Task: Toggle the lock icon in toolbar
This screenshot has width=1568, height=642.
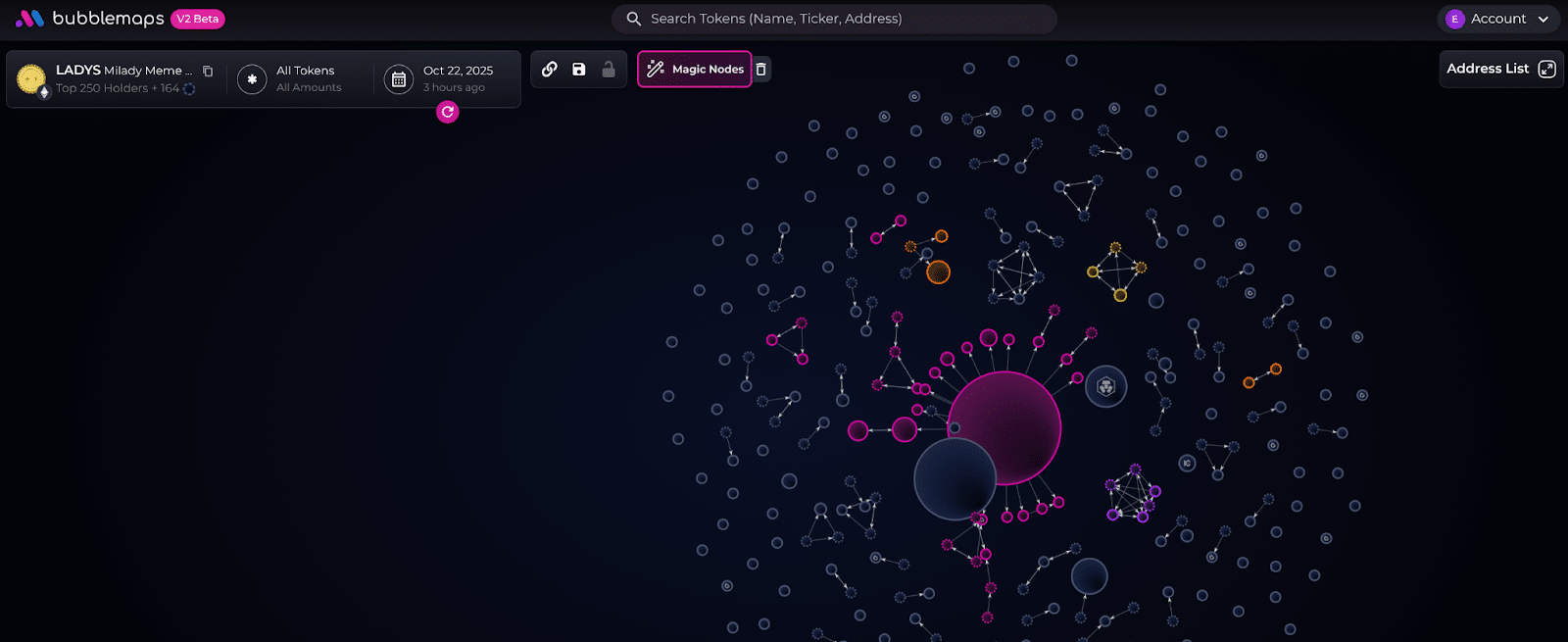Action: 609,69
